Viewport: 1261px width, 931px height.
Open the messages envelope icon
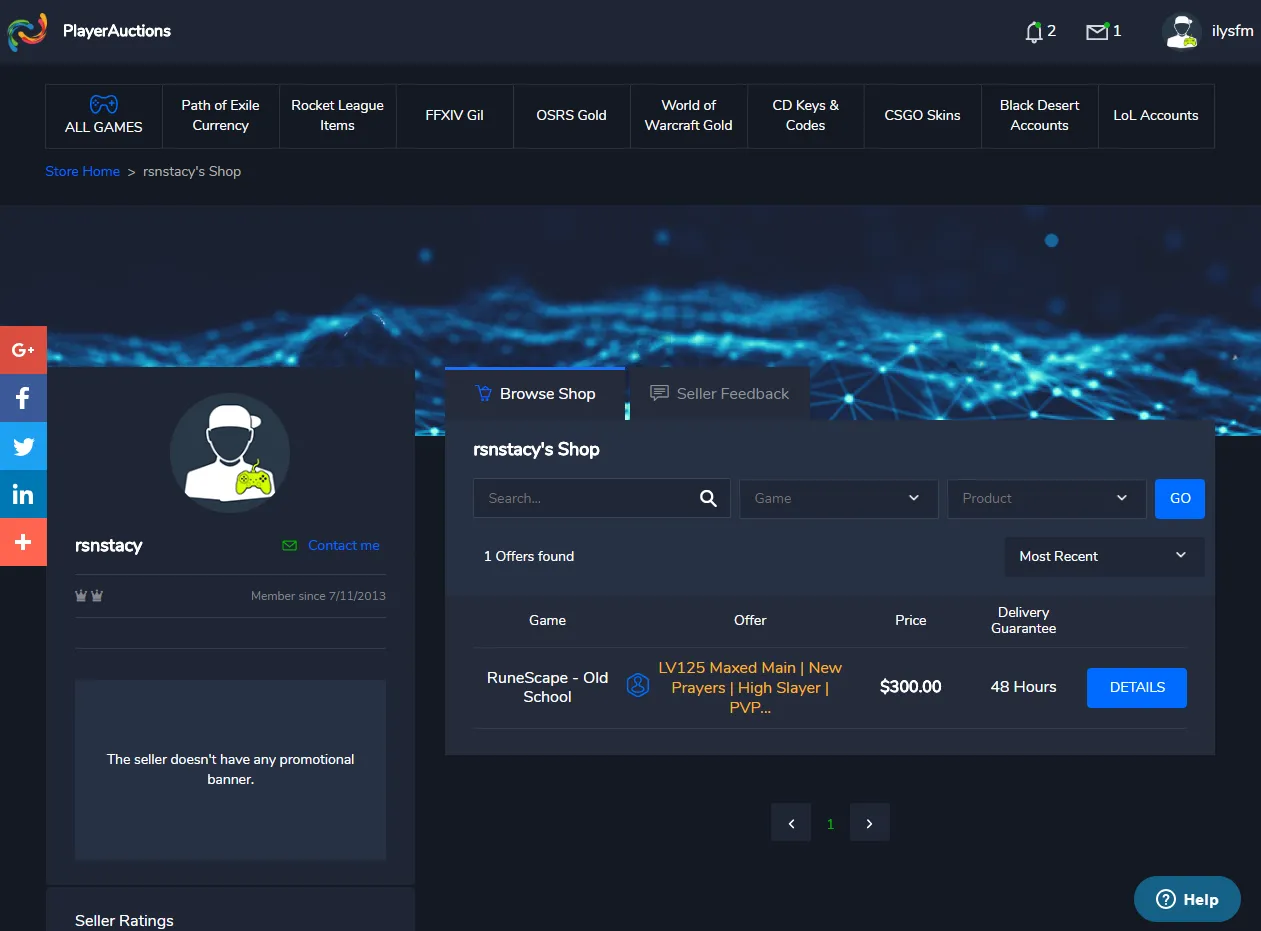(1097, 32)
